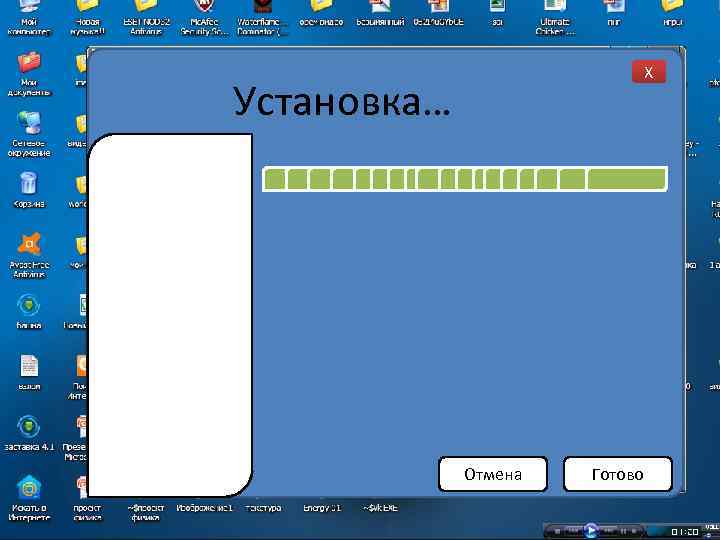Close the Установка dialog with red X
Image resolution: width=720 pixels, height=540 pixels.
click(x=648, y=72)
